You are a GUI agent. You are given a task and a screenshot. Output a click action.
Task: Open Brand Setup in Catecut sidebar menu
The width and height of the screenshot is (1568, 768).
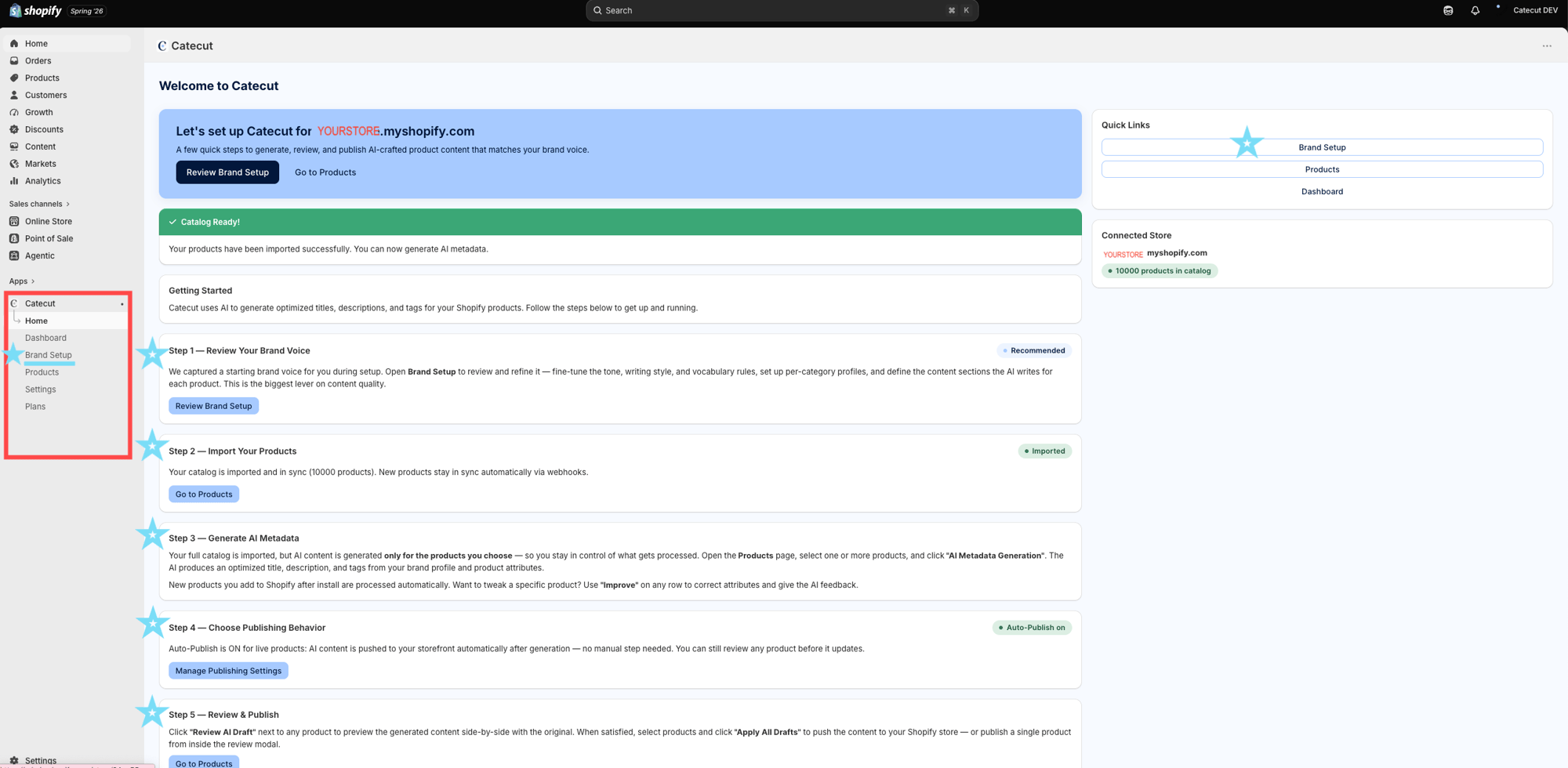pyautogui.click(x=48, y=355)
